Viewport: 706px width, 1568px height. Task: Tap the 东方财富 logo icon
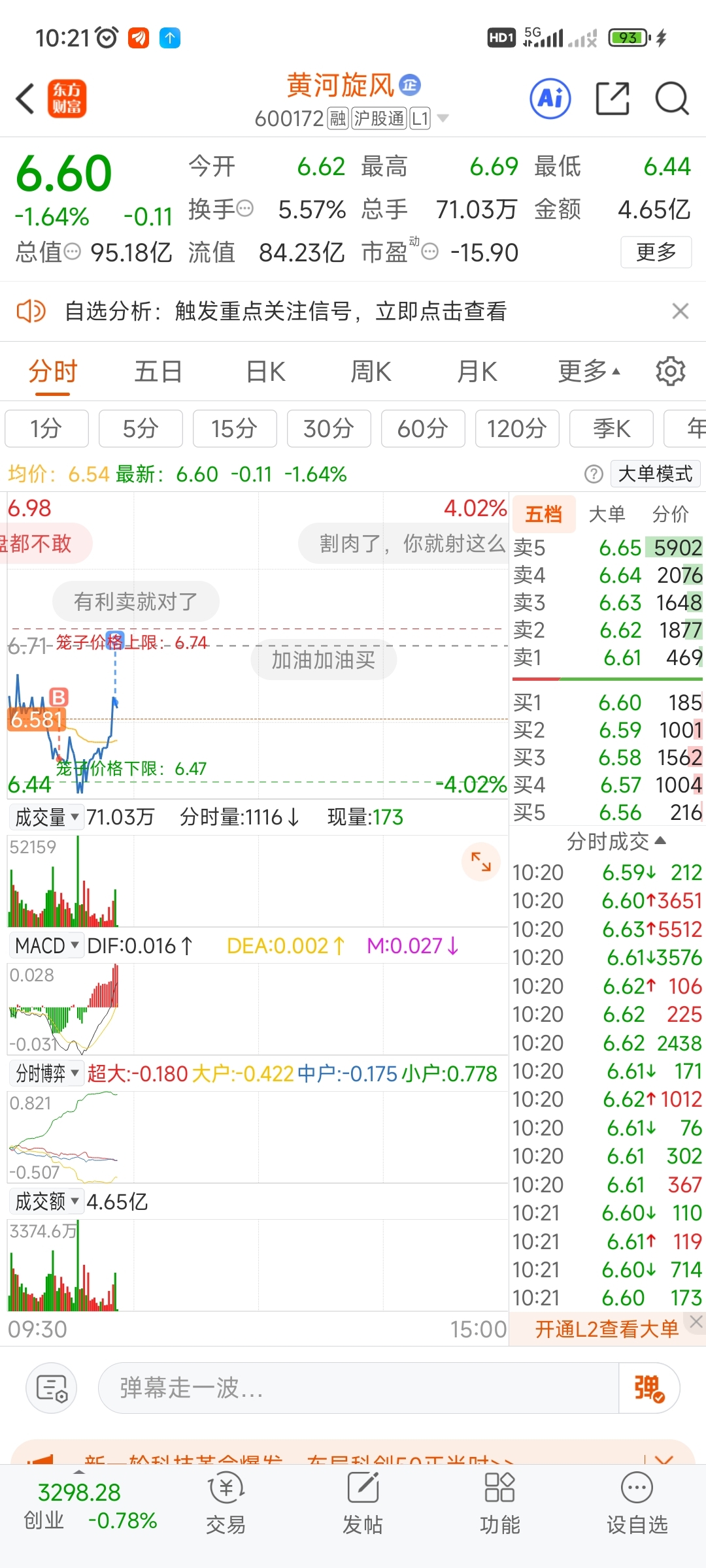pos(67,99)
